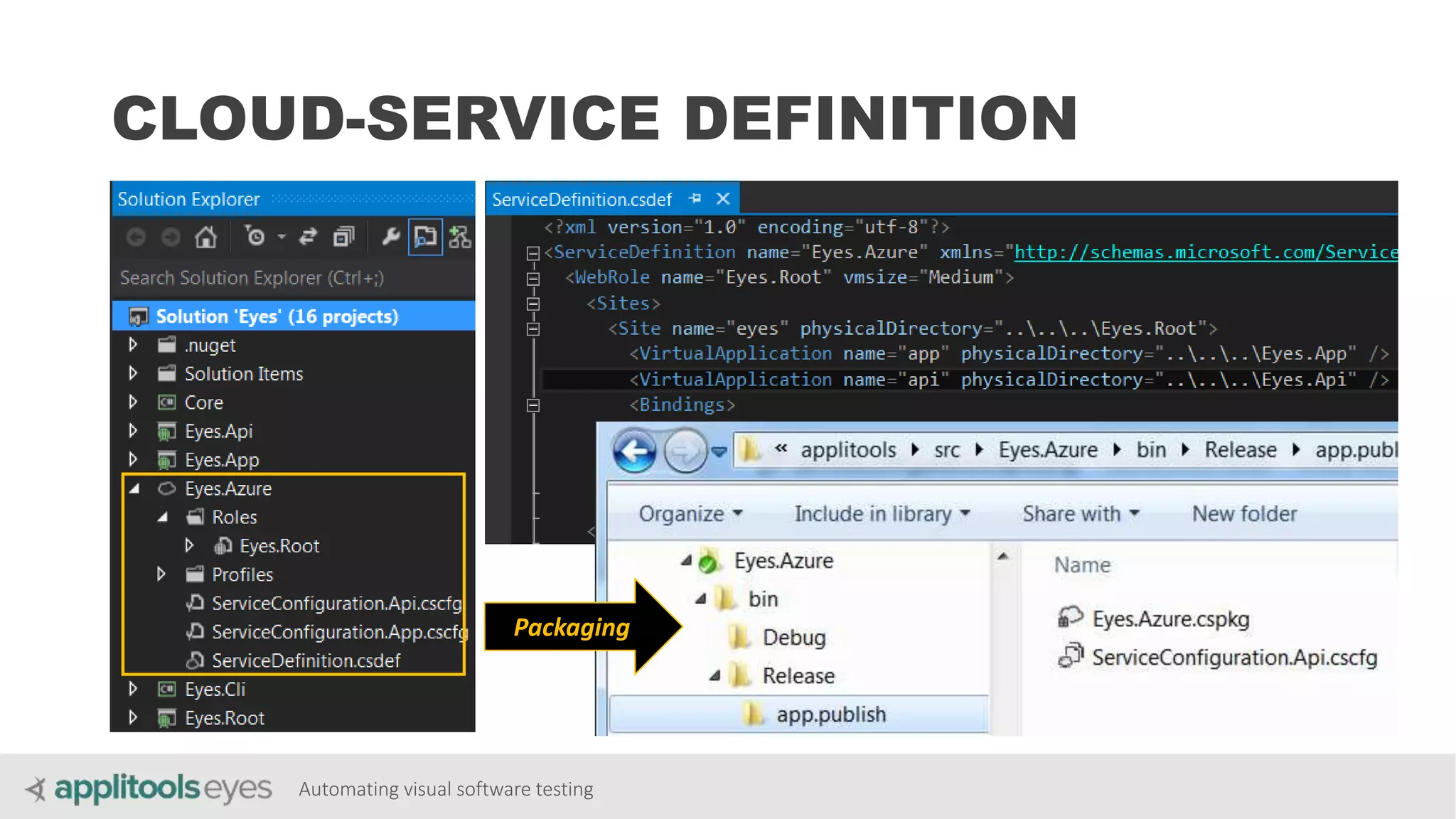Click the Roles folder icon
Image resolution: width=1456 pixels, height=819 pixels.
tap(195, 517)
